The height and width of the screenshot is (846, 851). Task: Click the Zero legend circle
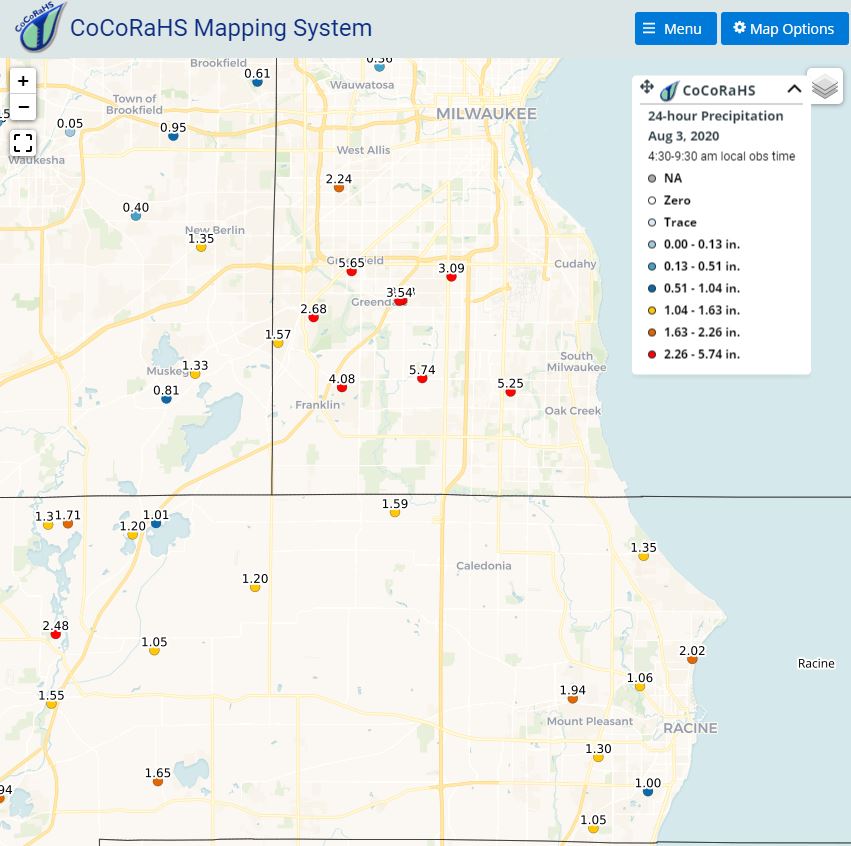click(x=652, y=200)
